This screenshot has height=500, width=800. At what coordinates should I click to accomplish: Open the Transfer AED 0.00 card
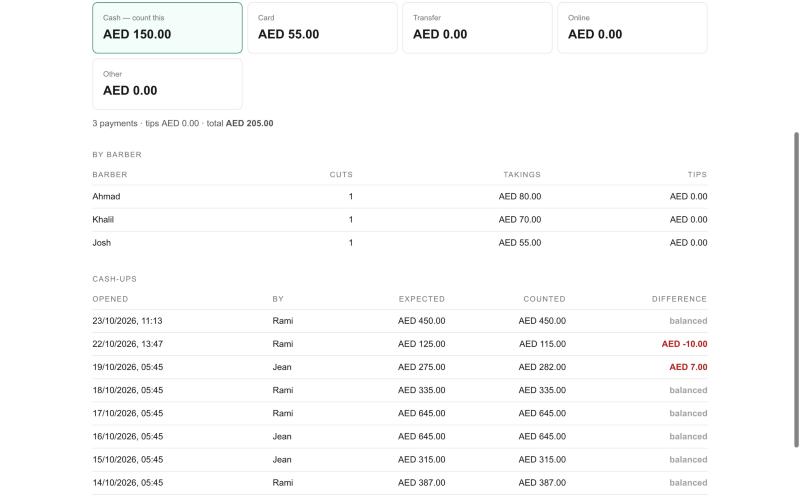pos(478,28)
